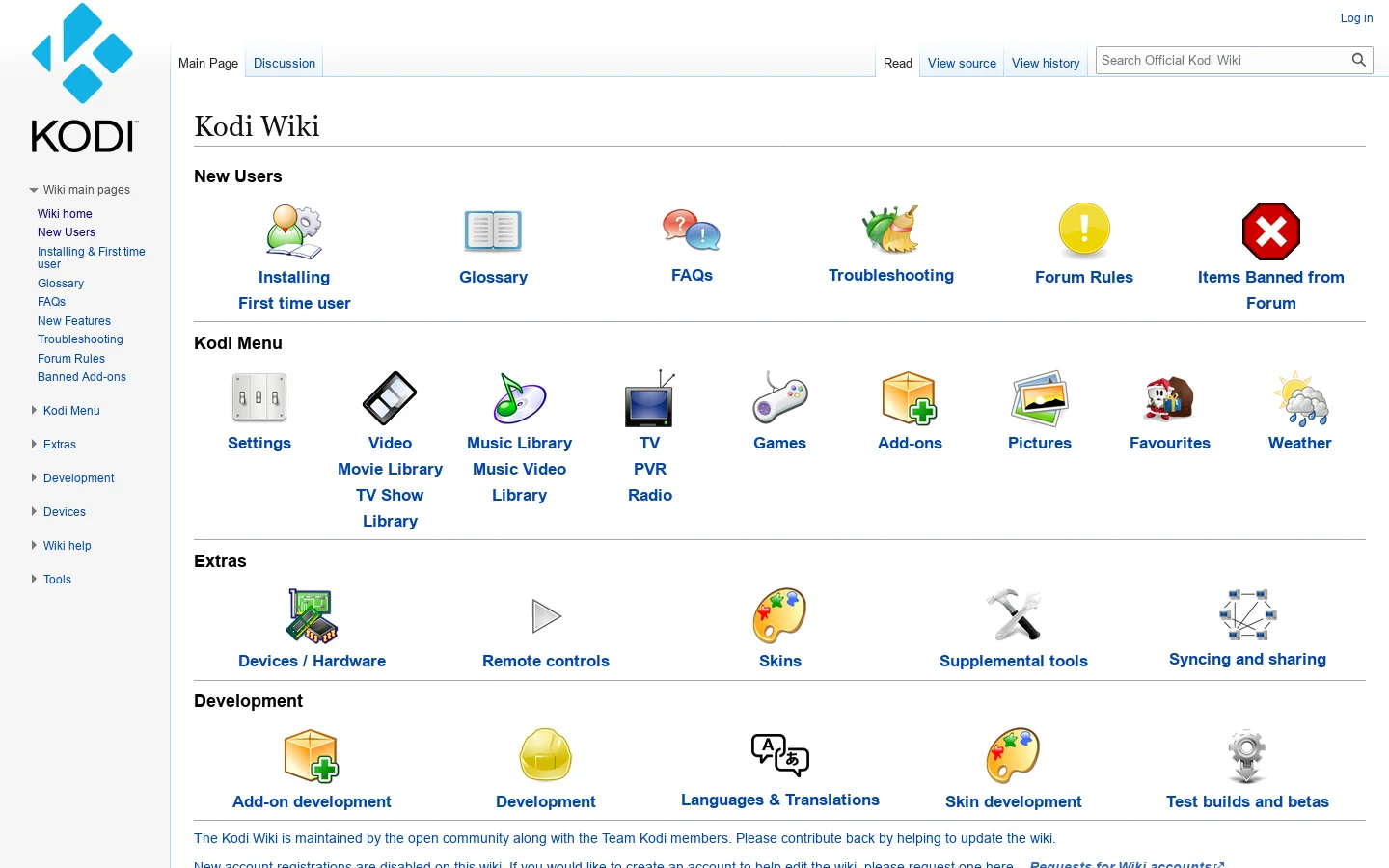
Task: Click the Troubleshooting broom icon
Action: tap(891, 231)
